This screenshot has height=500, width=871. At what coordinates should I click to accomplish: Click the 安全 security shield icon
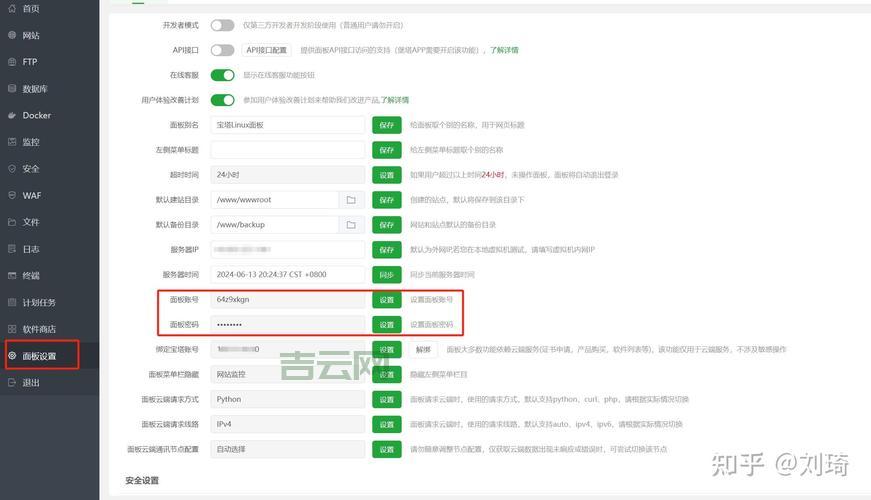(x=11, y=169)
